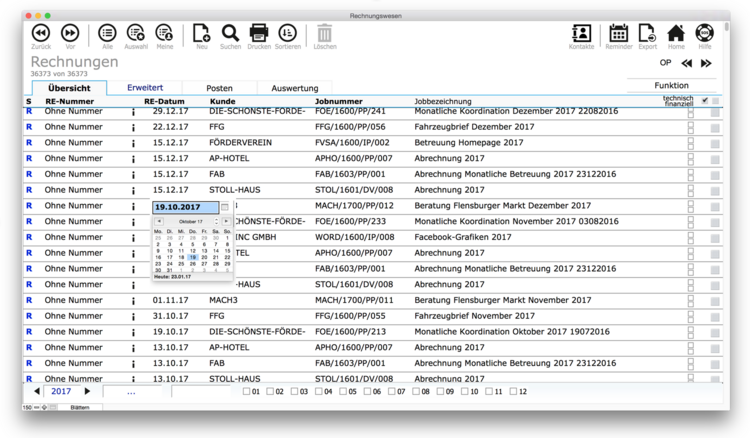Screen dimensions: 750x438
Task: Switch to the Erweitert tab
Action: pyautogui.click(x=146, y=88)
